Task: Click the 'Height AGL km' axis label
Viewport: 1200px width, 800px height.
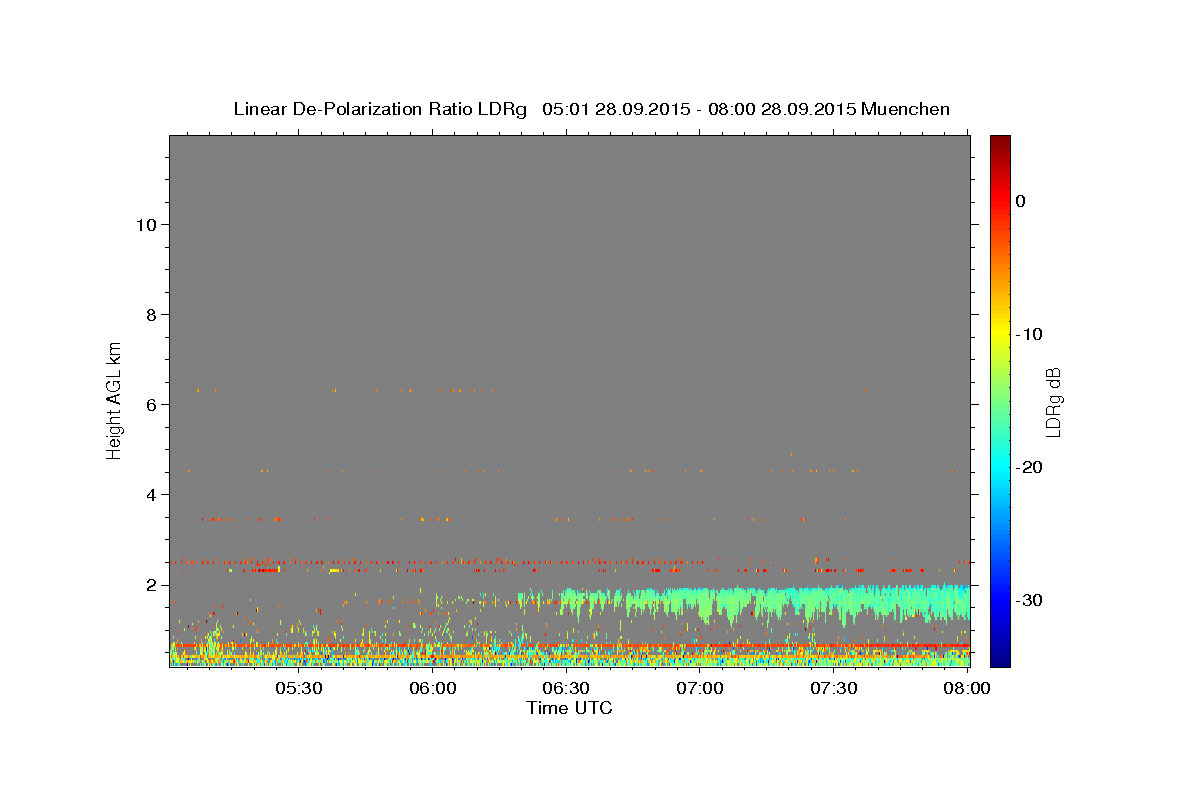Action: 115,400
